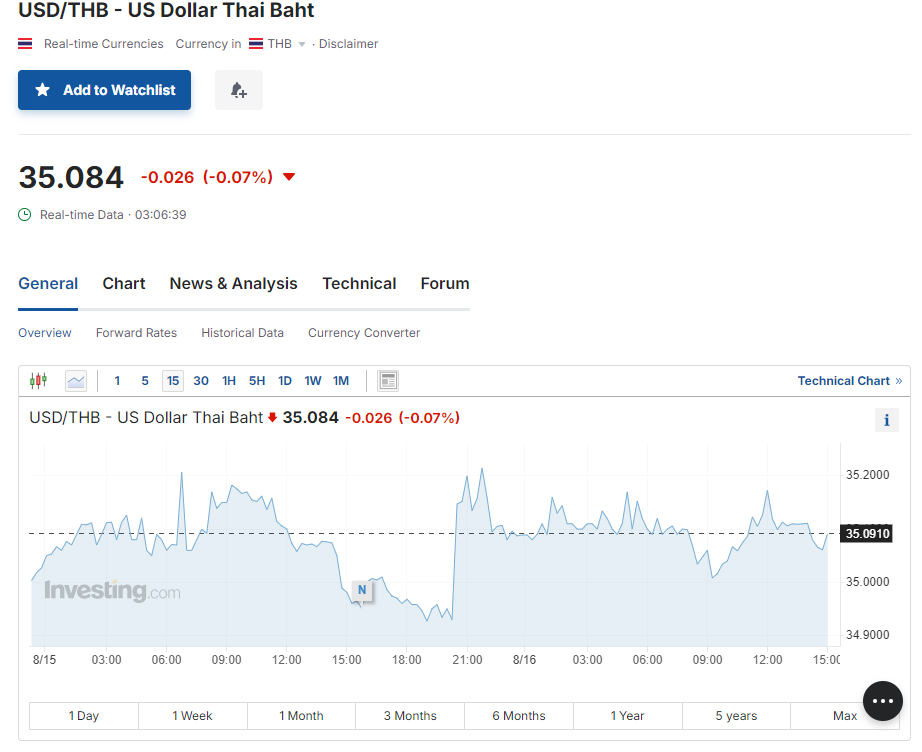The height and width of the screenshot is (752, 922).
Task: Open the News & Analysis tab
Action: tap(233, 284)
